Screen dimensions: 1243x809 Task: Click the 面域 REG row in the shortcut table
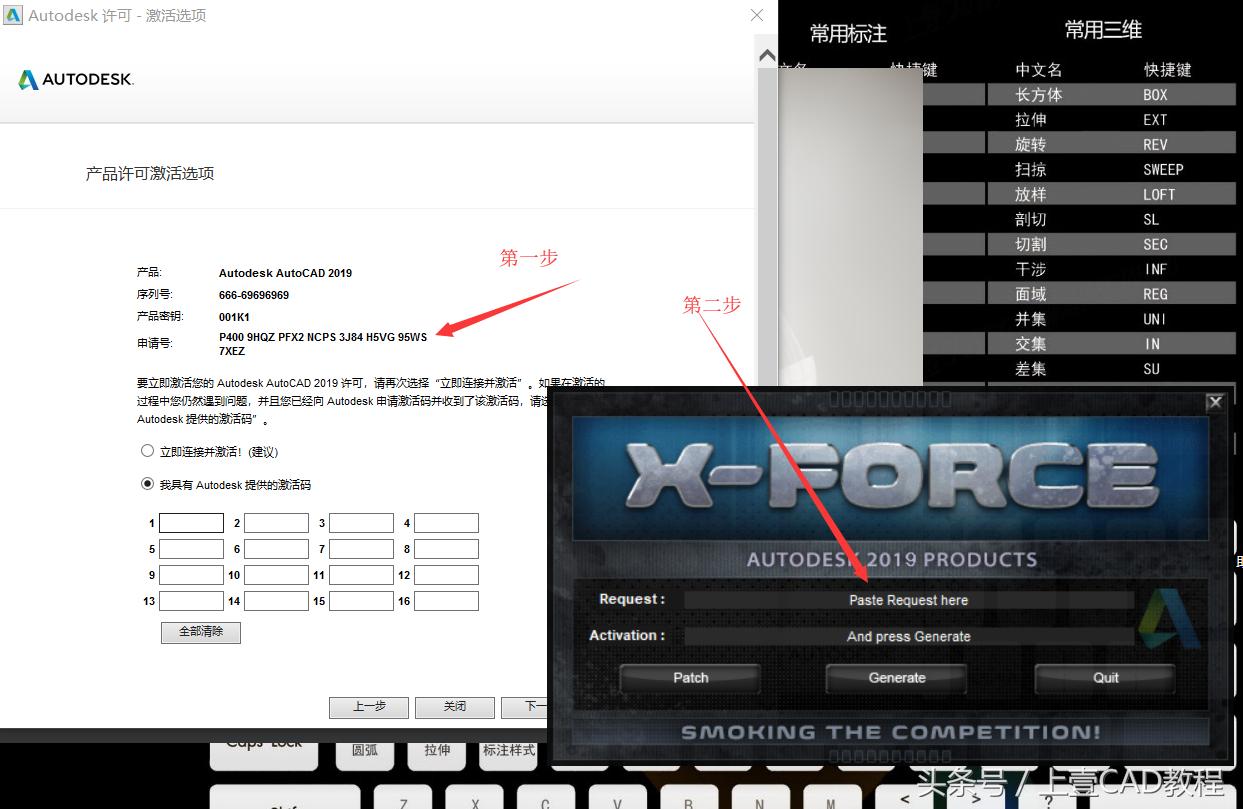[1112, 294]
